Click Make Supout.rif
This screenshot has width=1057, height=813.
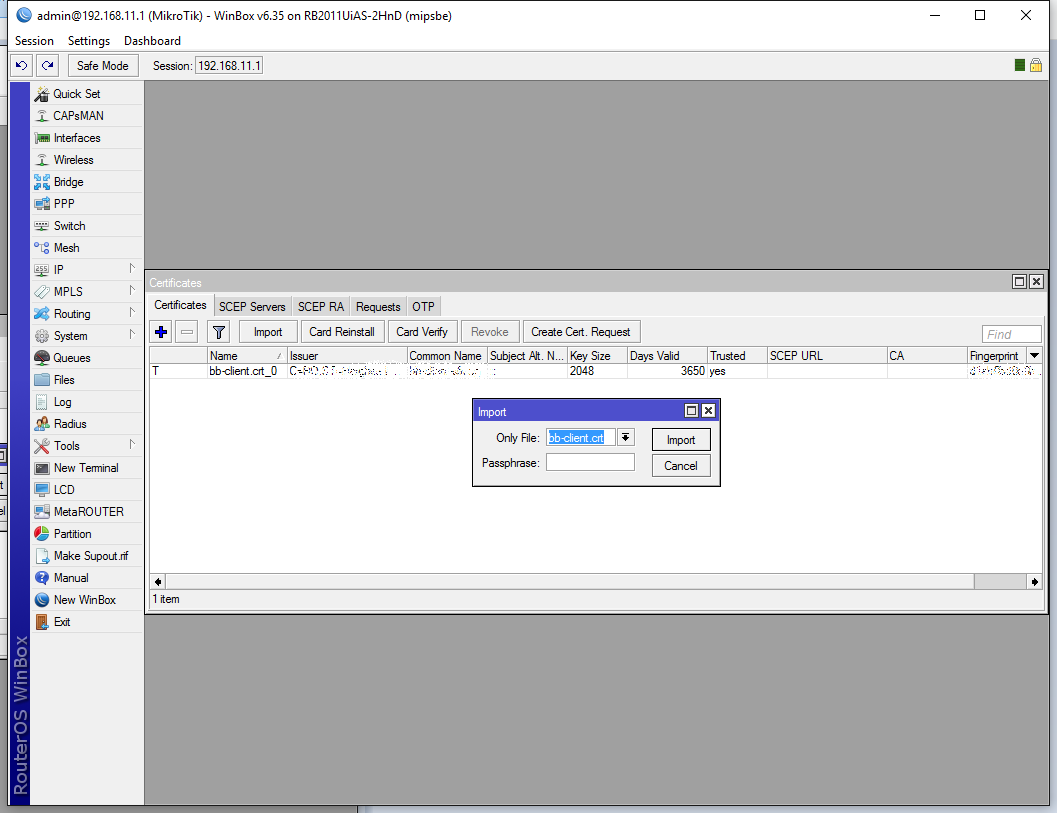[88, 556]
